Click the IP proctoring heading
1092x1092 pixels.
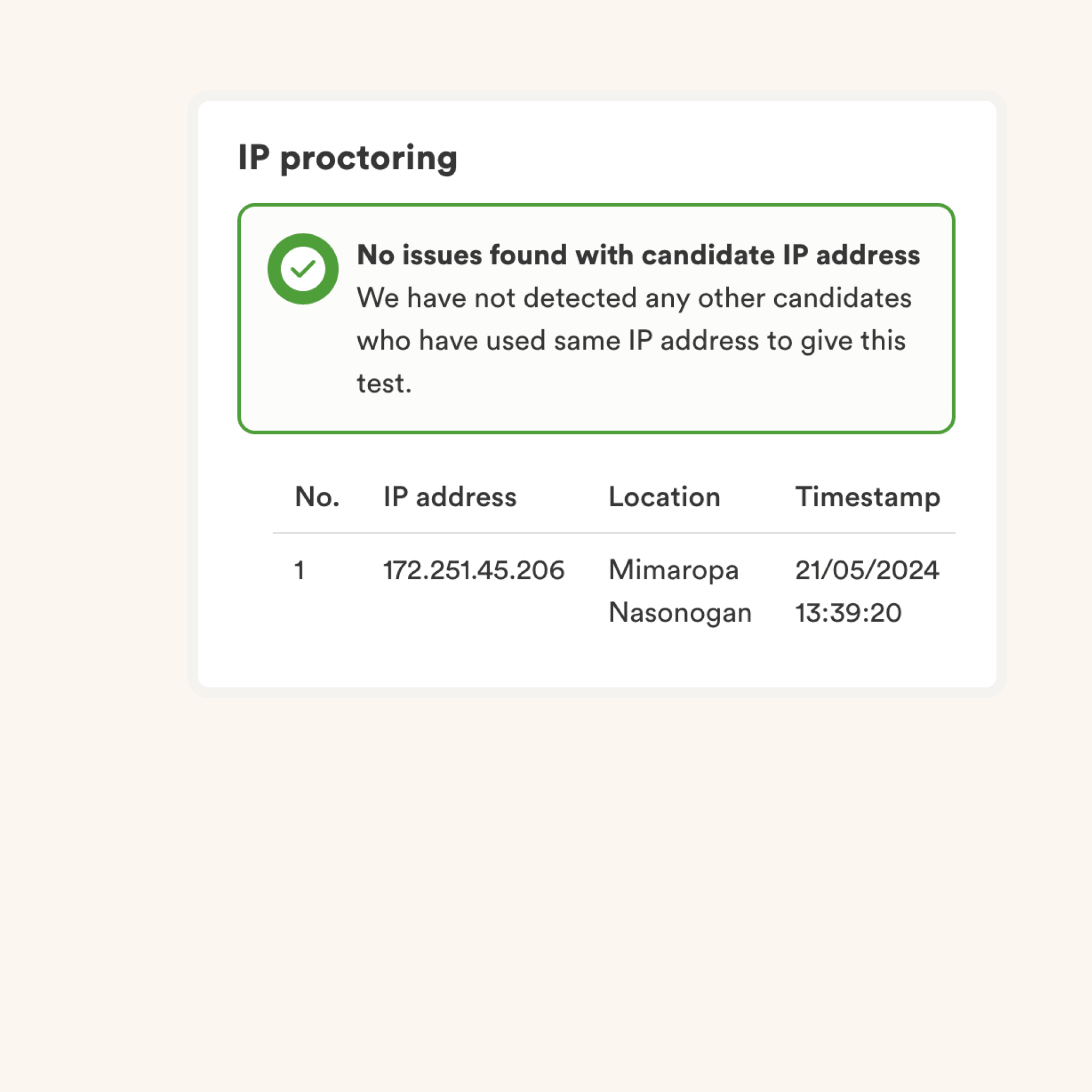click(x=347, y=158)
